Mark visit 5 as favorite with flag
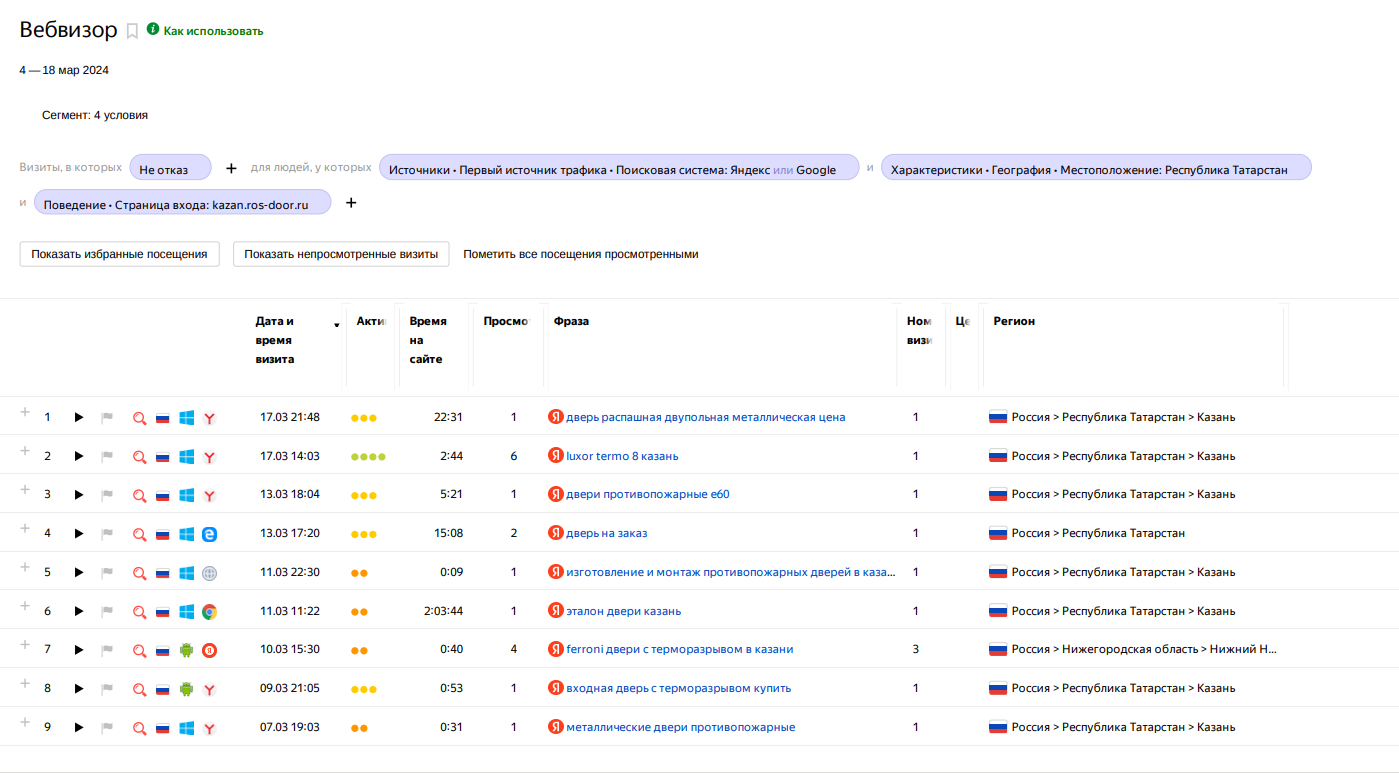 point(107,573)
